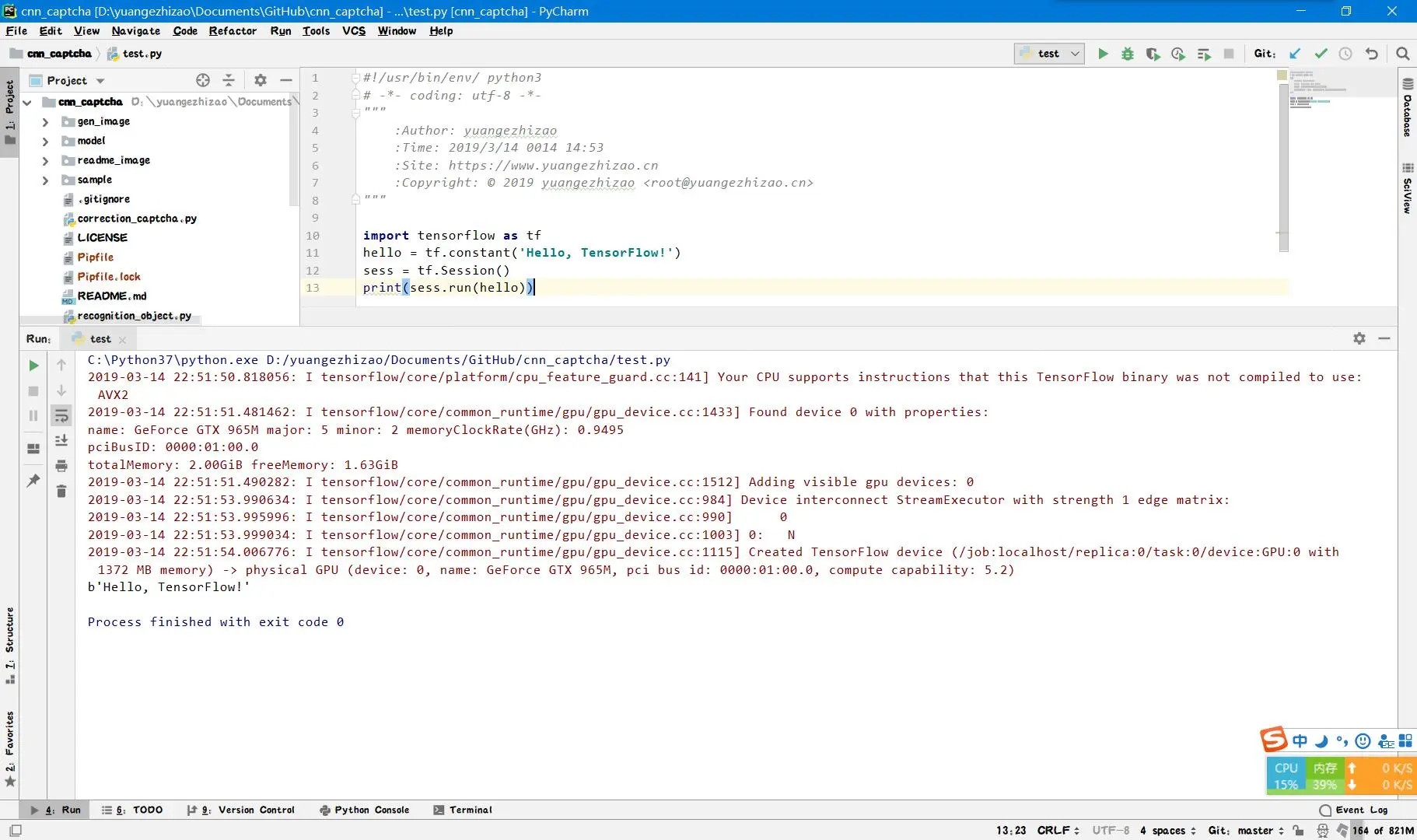
Task: Open the run configuration dropdown test
Action: [1049, 54]
